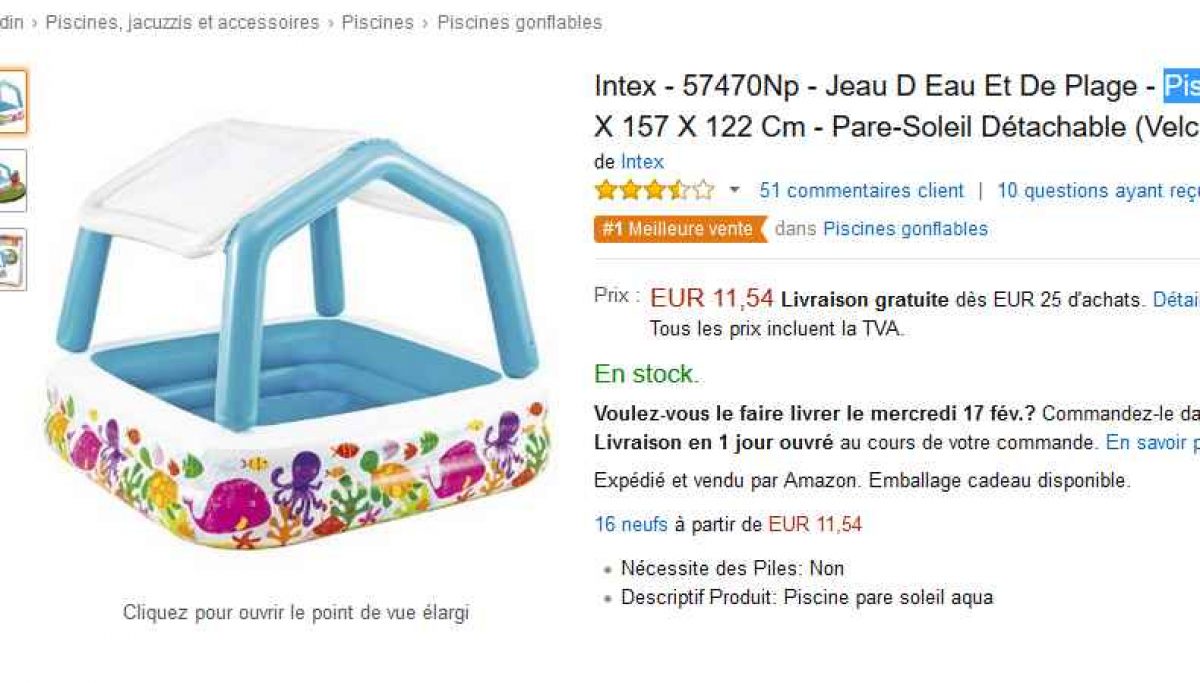Click the star rating icons
The image size is (1200, 683).
coord(655,190)
